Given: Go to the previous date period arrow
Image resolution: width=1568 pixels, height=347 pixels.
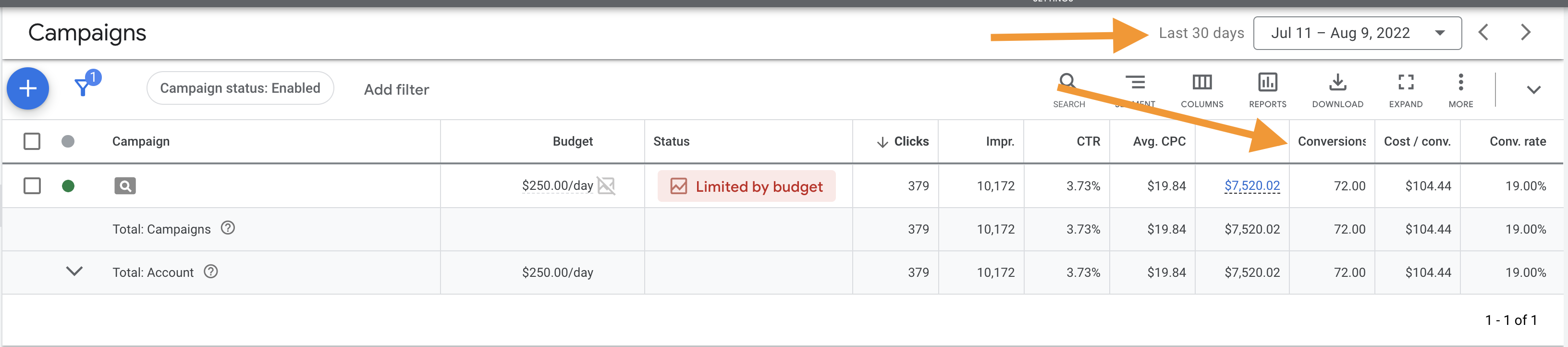Looking at the screenshot, I should pos(1483,32).
